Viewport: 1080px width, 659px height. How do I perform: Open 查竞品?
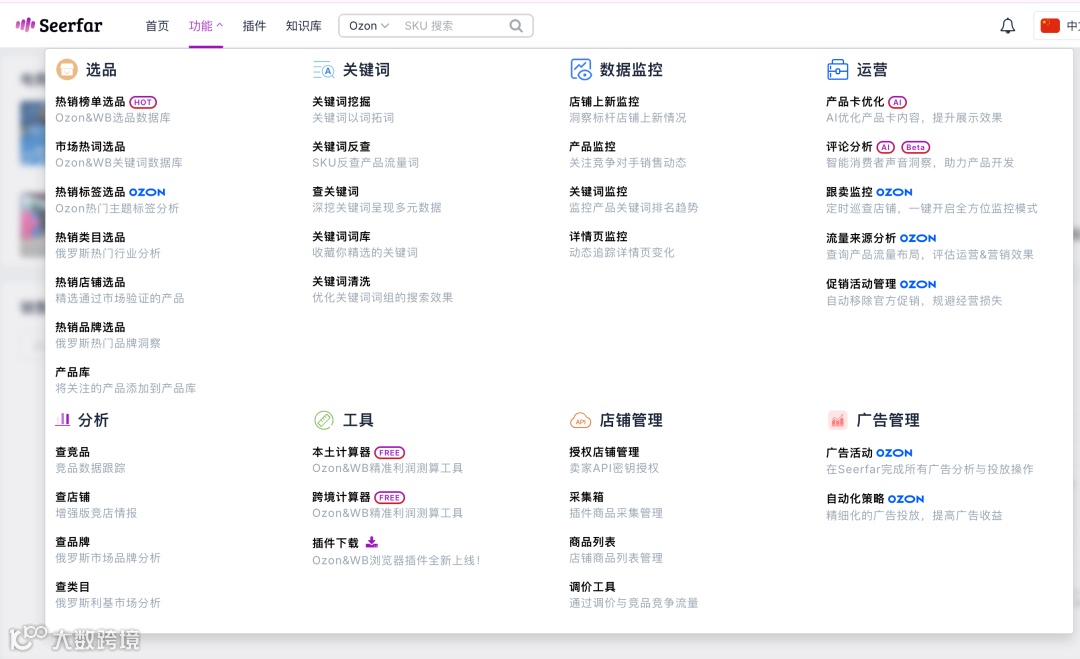(x=72, y=452)
